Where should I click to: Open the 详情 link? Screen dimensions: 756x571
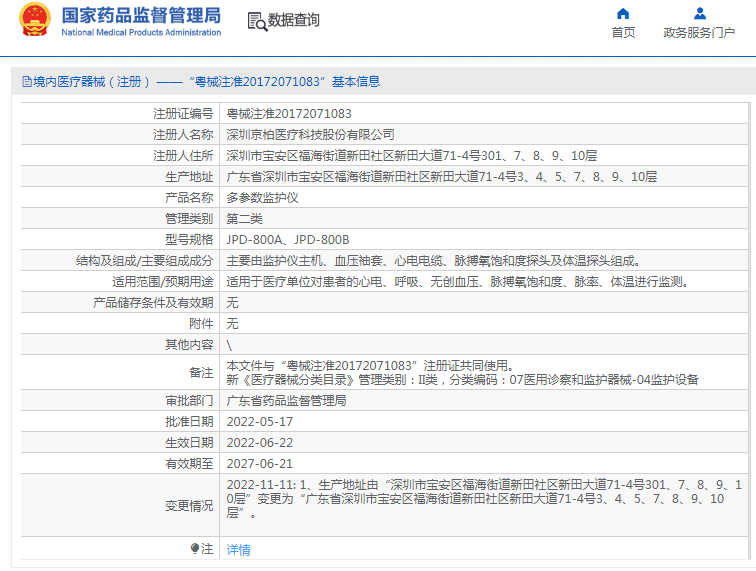(239, 549)
